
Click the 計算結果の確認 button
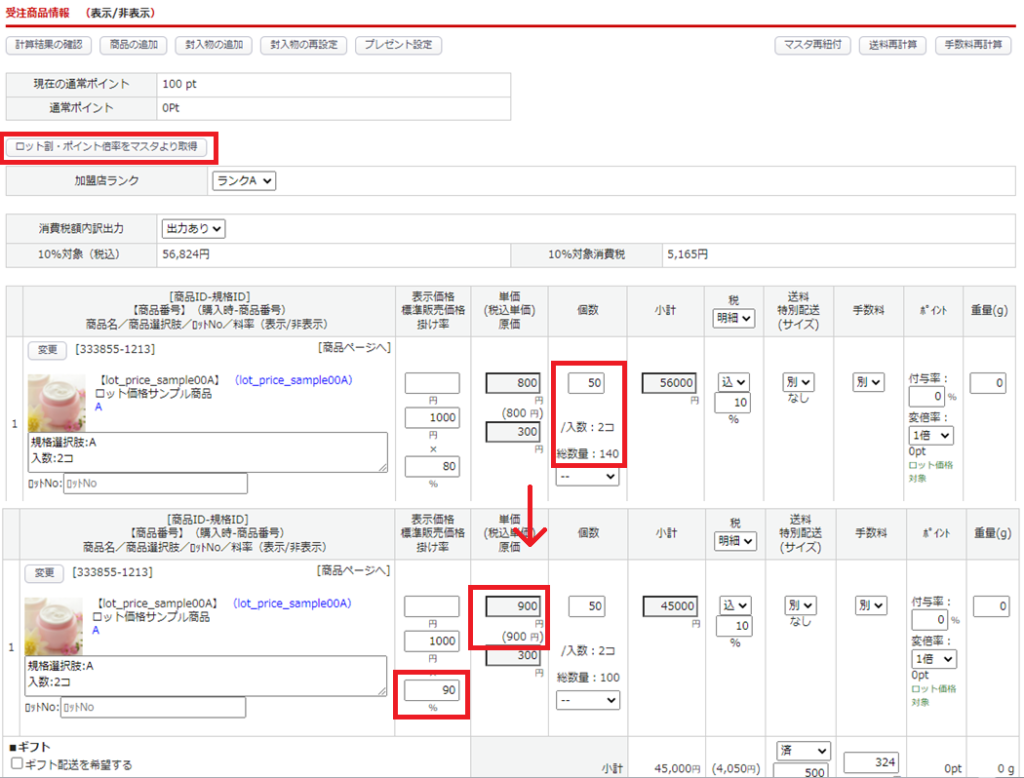[49, 45]
